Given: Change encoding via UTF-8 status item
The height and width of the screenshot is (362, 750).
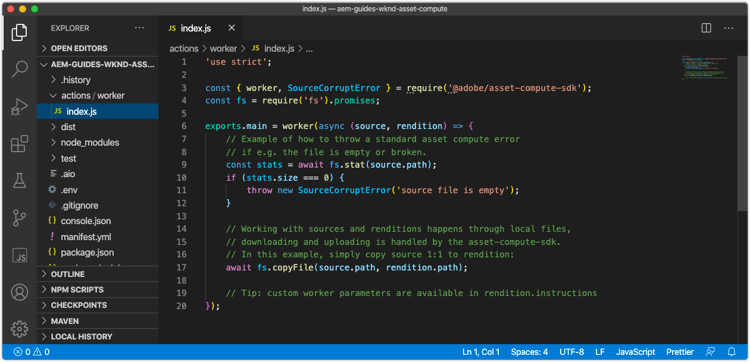Looking at the screenshot, I should [x=572, y=352].
